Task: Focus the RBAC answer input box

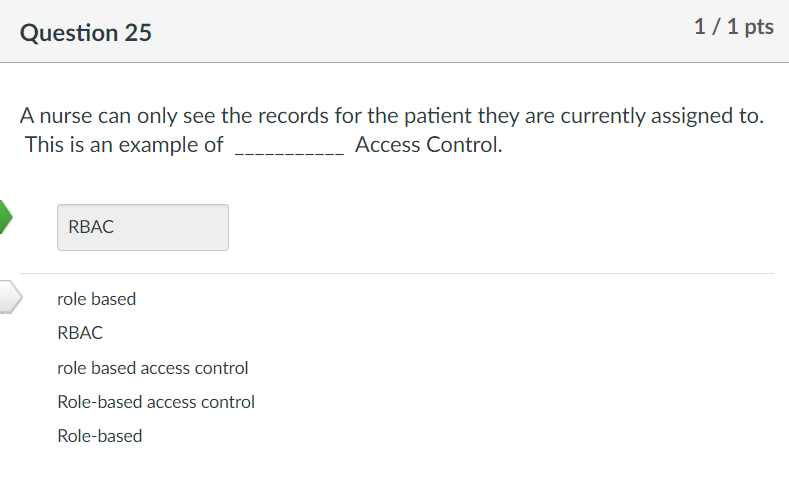Action: 143,227
